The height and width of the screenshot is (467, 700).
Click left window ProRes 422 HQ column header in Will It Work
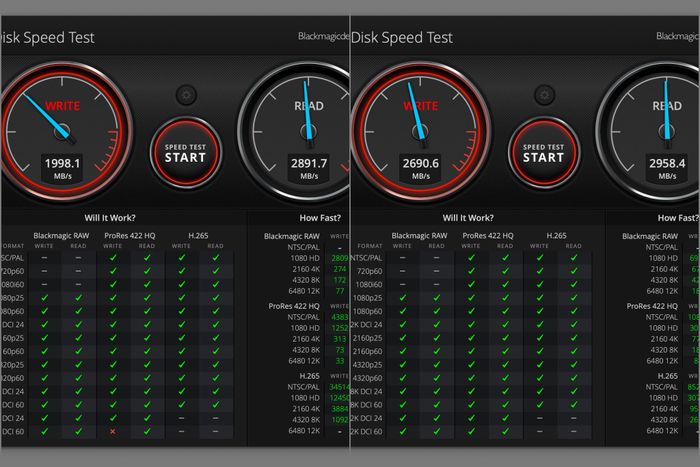click(129, 235)
